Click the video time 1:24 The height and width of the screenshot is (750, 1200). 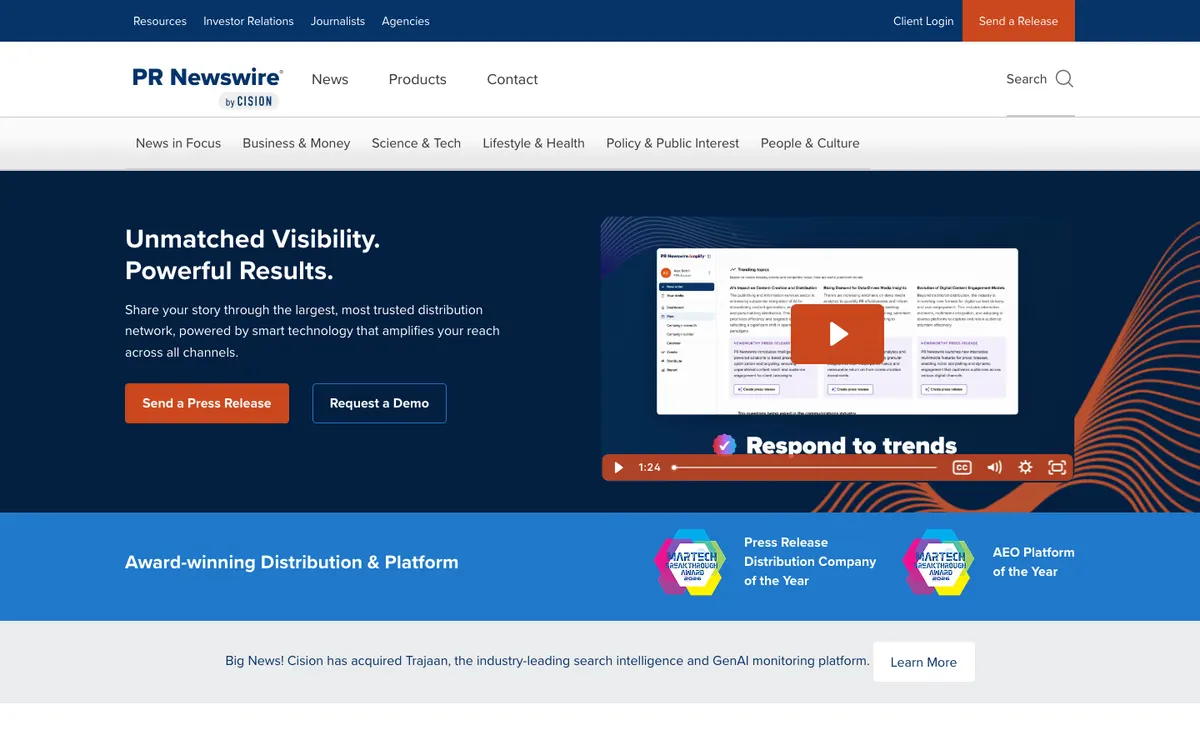pyautogui.click(x=649, y=467)
